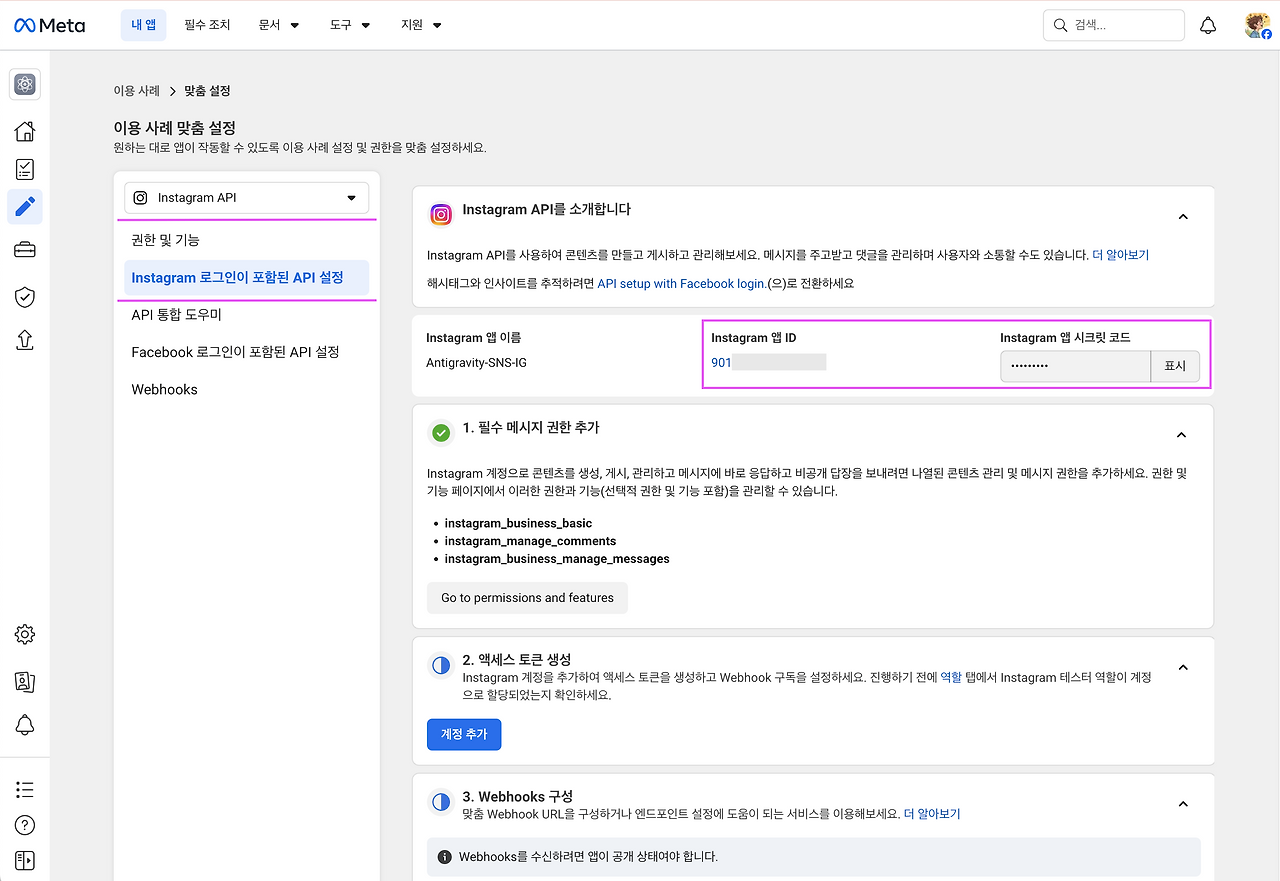Follow the API setup with Facebook login link

pos(681,284)
